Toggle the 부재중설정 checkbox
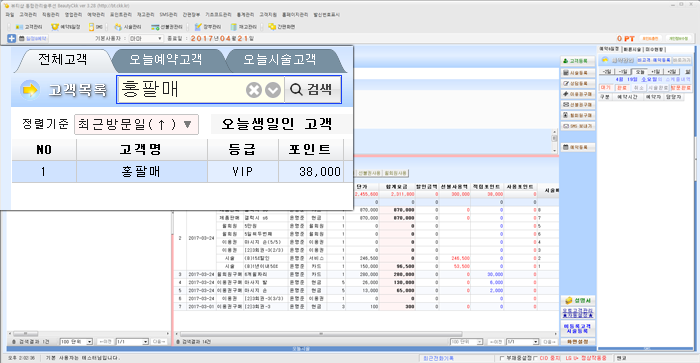 pos(502,358)
